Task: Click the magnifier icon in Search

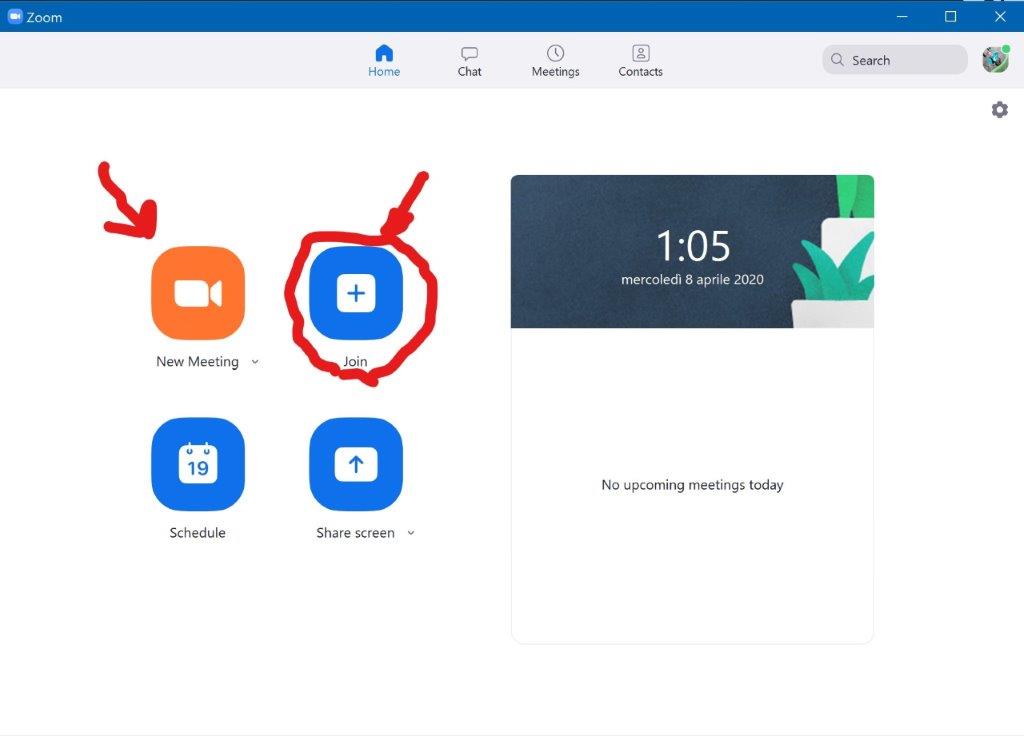Action: click(x=838, y=60)
